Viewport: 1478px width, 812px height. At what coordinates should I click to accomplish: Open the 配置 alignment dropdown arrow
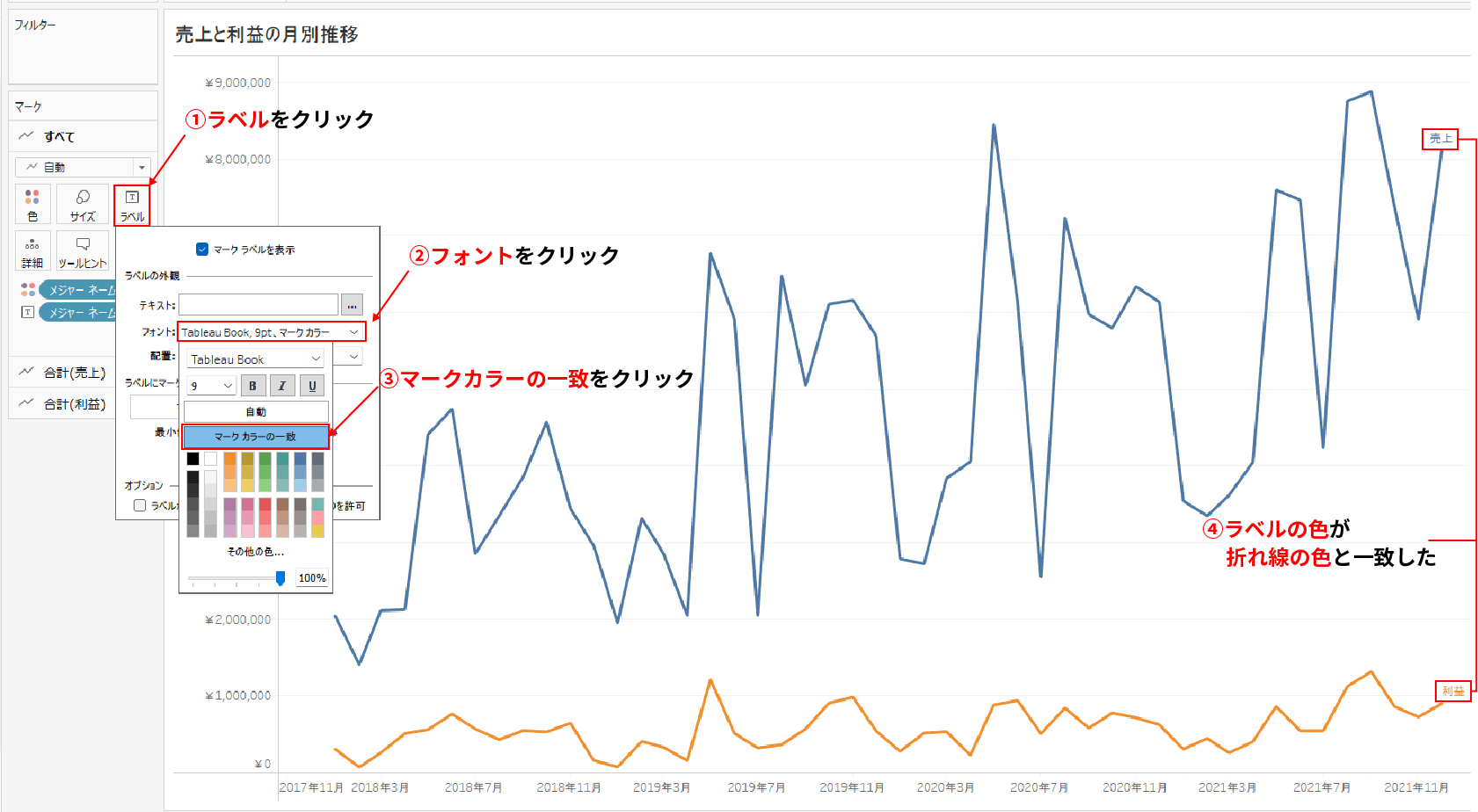tap(353, 356)
